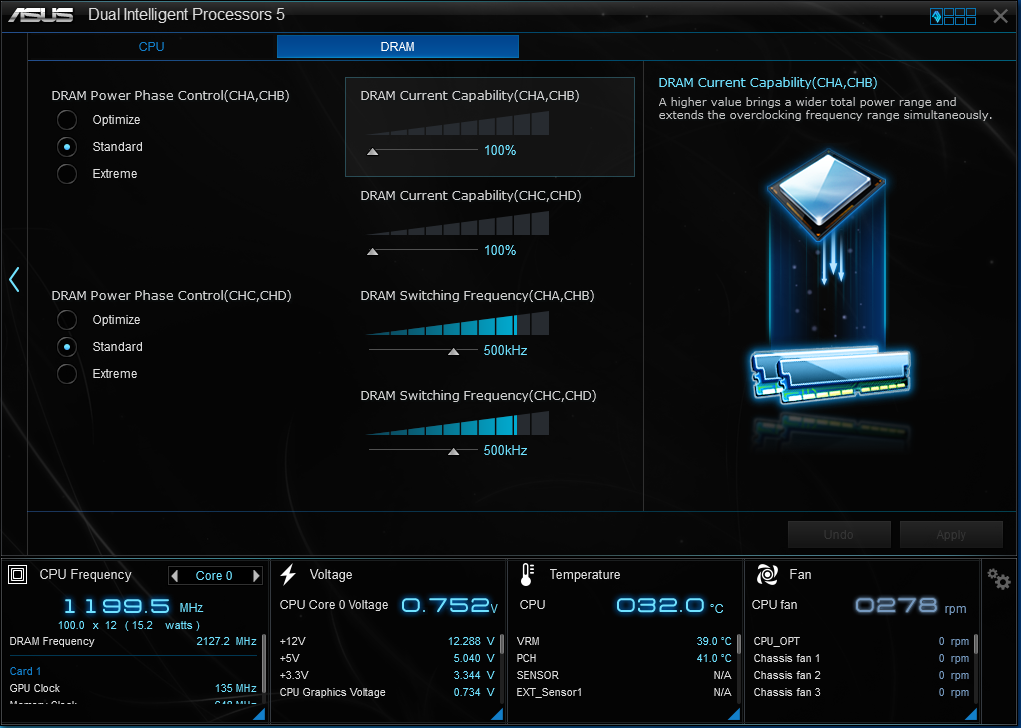Click the EXT_Sensor1 row label

pos(549,692)
